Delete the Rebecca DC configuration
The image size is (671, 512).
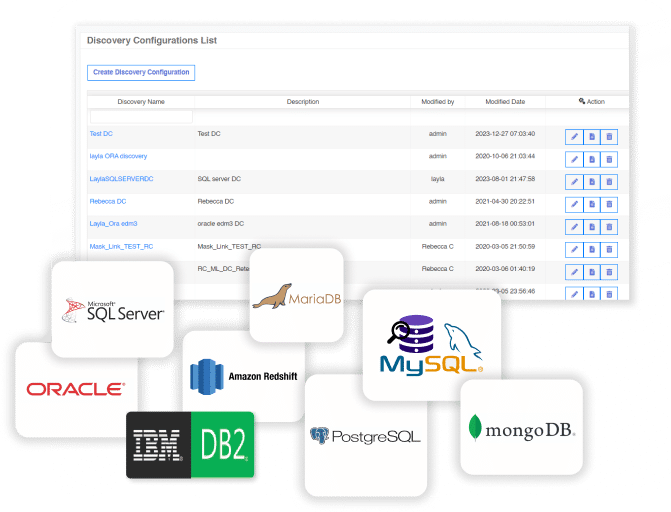click(x=609, y=205)
